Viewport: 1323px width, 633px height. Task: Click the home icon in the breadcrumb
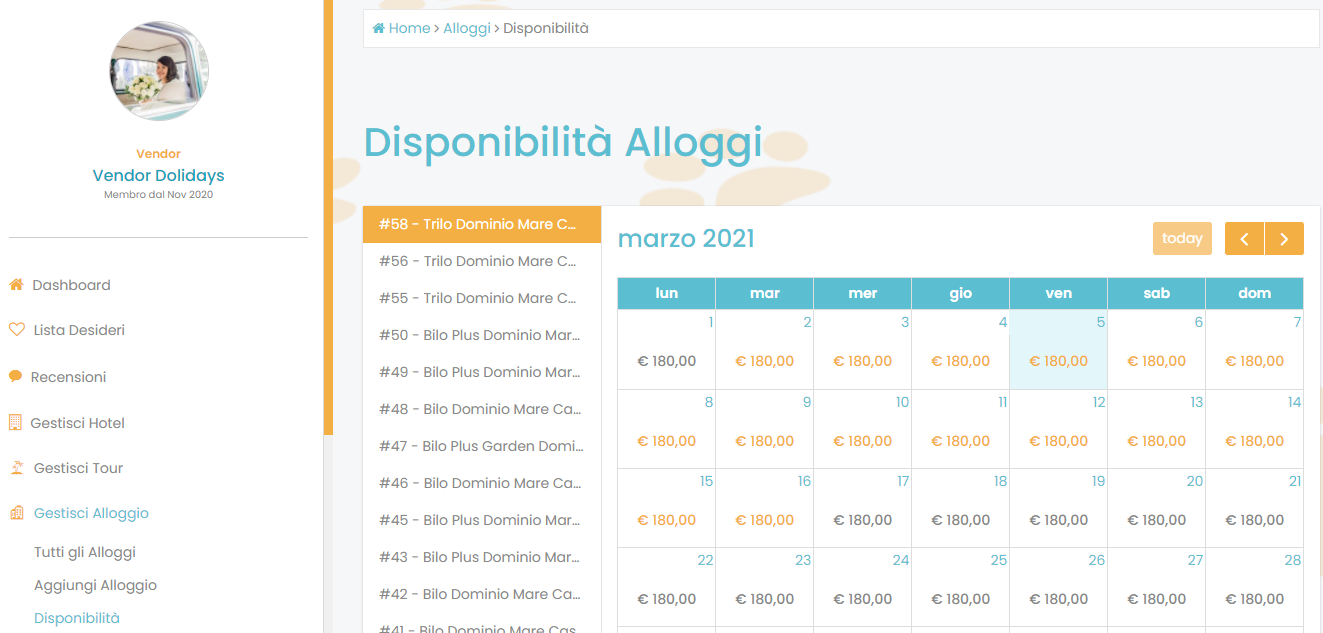point(379,28)
